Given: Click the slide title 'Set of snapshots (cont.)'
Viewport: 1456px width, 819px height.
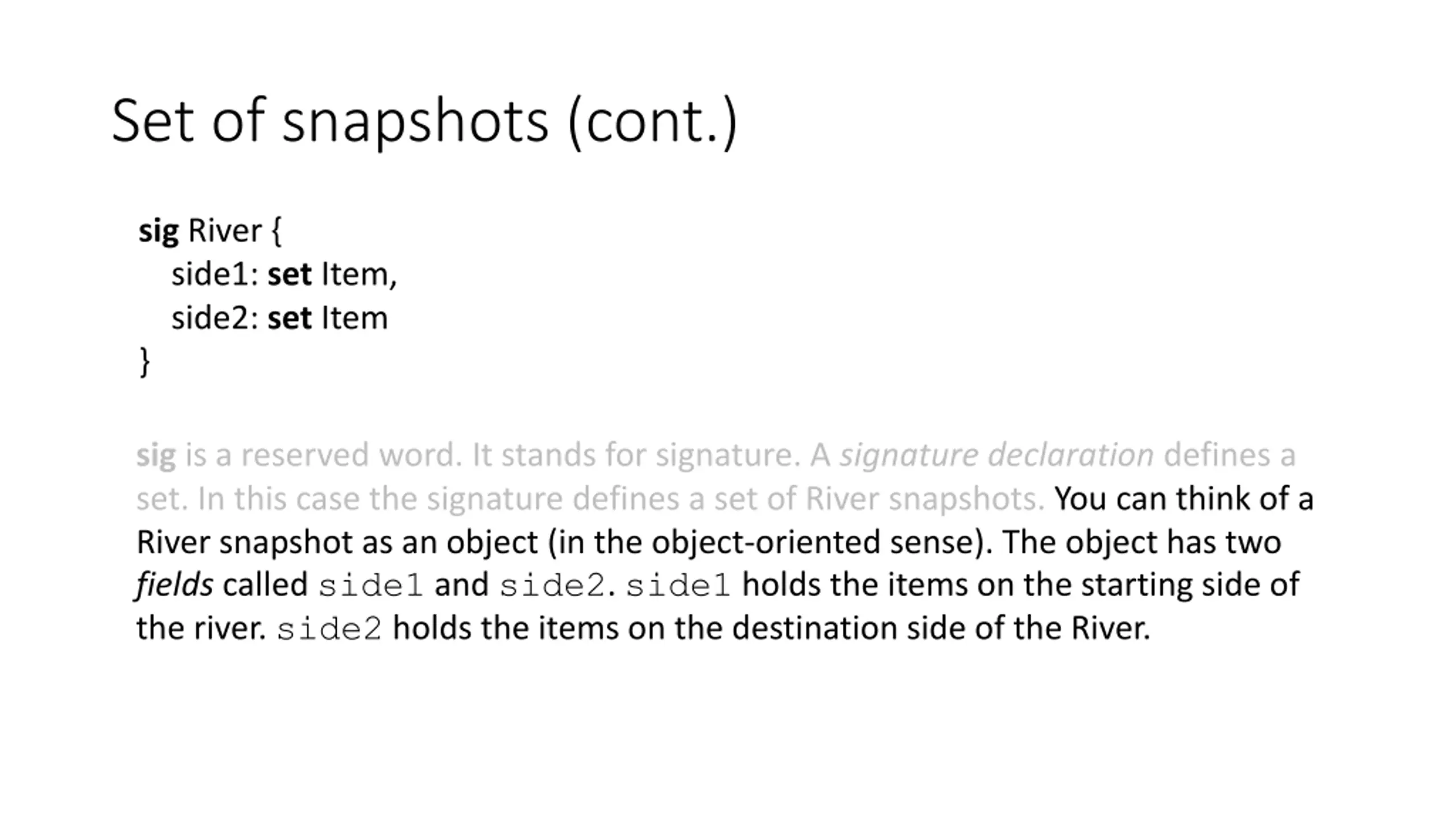Looking at the screenshot, I should tap(424, 121).
